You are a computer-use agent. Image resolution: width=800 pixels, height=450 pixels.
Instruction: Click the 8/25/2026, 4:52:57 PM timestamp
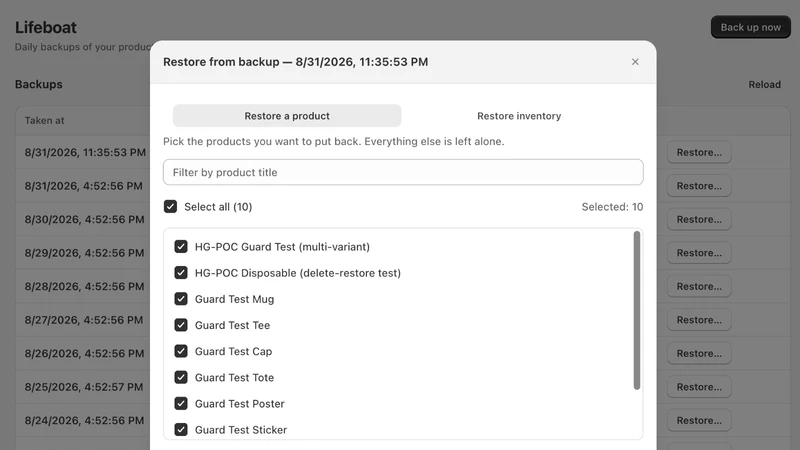[84, 387]
